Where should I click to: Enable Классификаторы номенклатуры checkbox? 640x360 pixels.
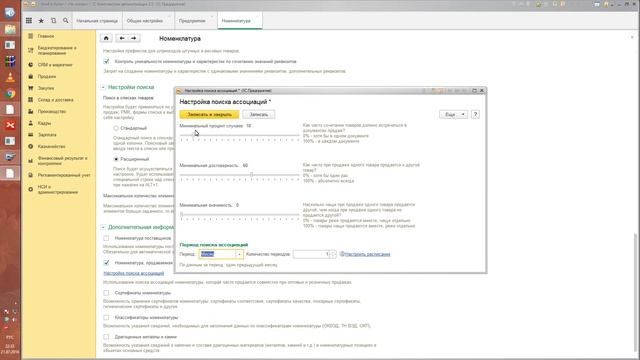click(x=106, y=317)
